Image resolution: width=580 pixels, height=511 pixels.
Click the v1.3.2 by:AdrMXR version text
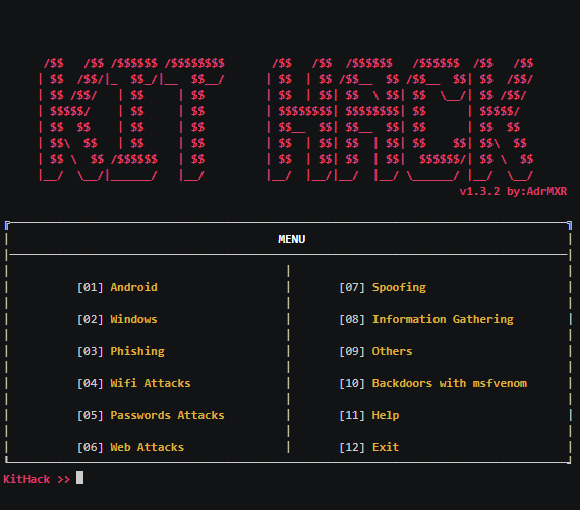point(513,191)
